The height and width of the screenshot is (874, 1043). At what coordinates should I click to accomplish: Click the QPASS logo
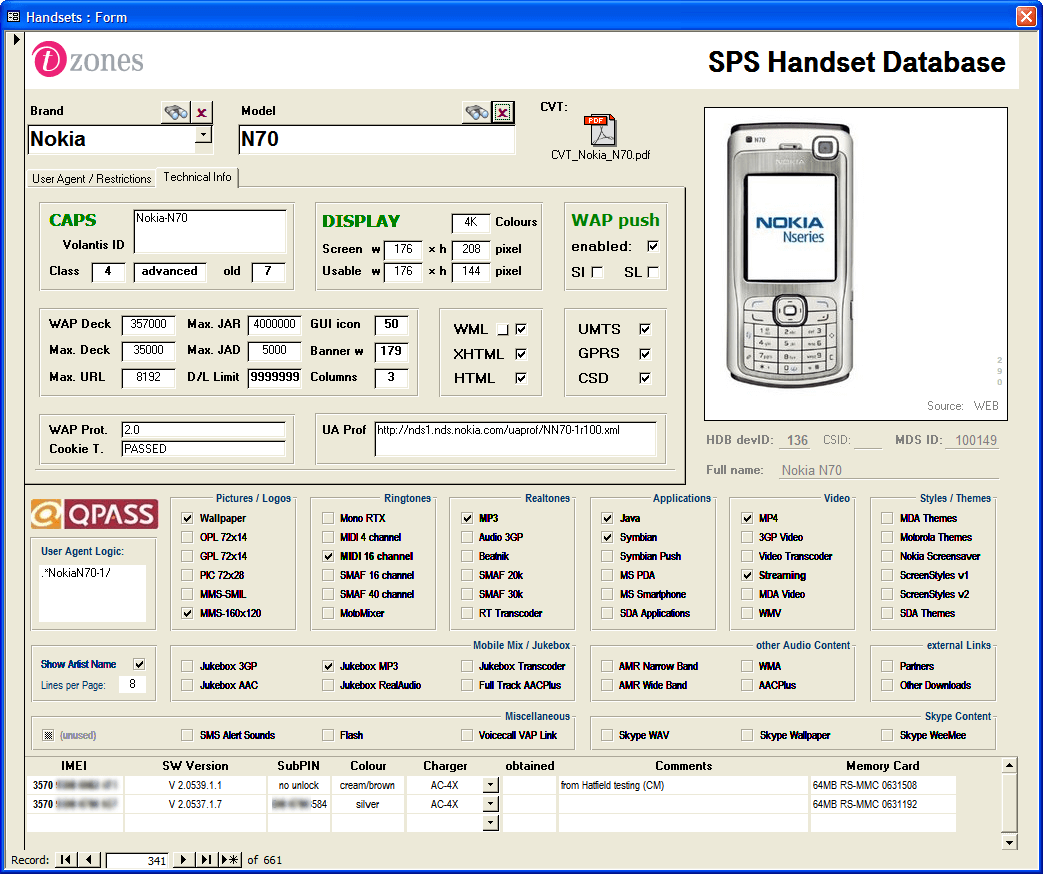pos(95,514)
